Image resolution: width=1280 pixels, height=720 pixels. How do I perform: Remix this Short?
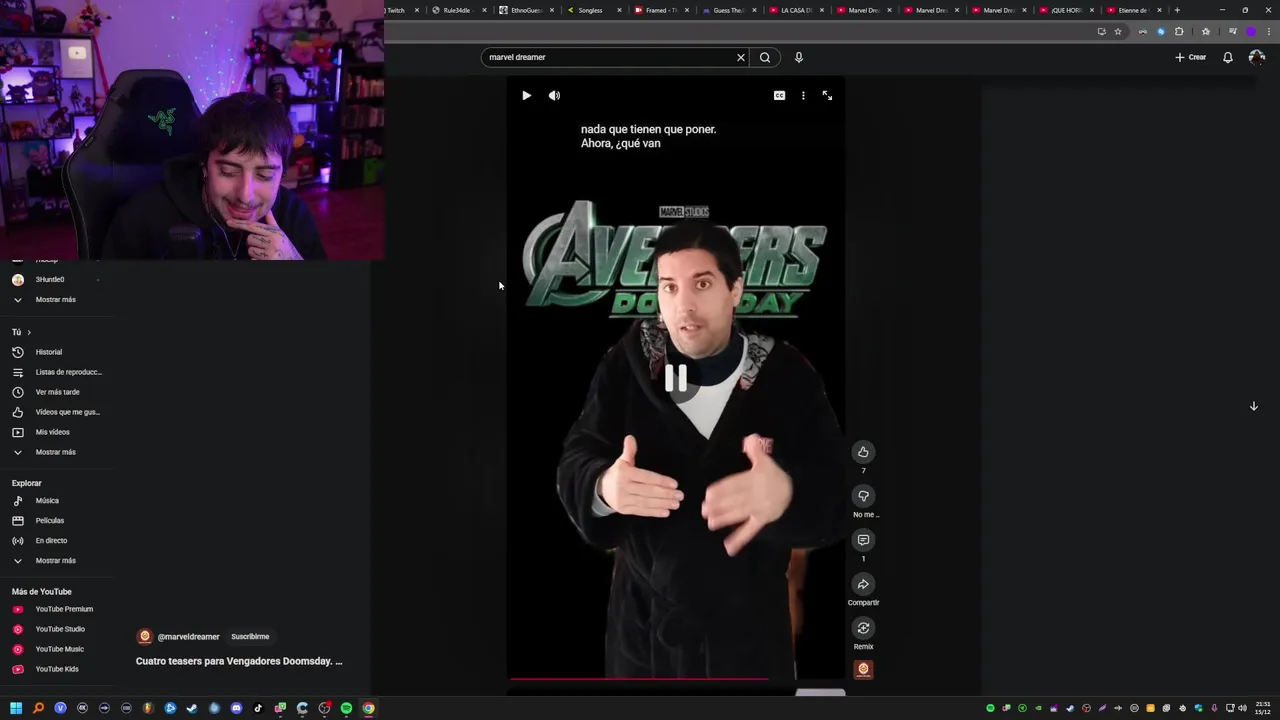coord(863,628)
